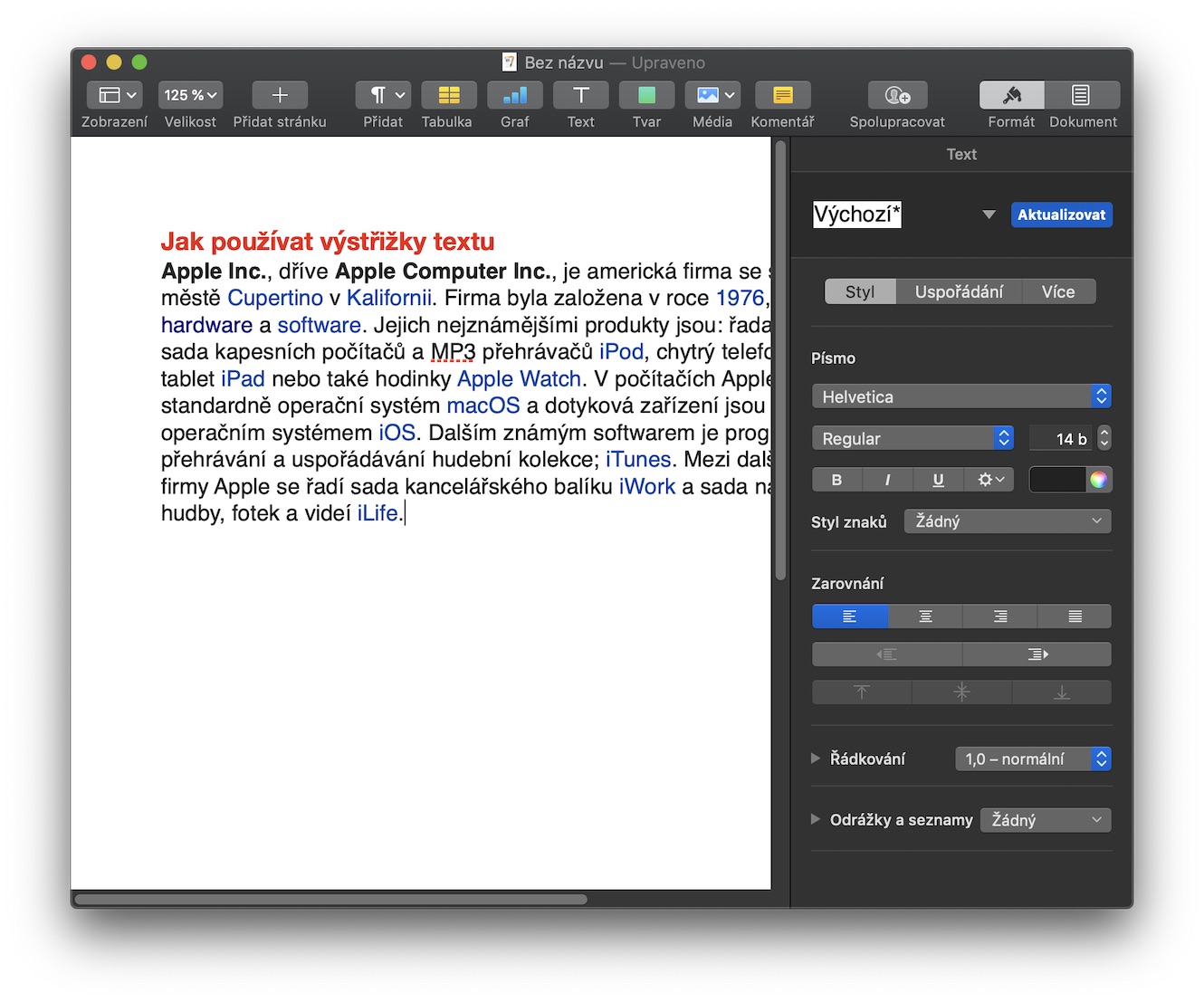Click the Aktualizovat button

tap(1061, 215)
